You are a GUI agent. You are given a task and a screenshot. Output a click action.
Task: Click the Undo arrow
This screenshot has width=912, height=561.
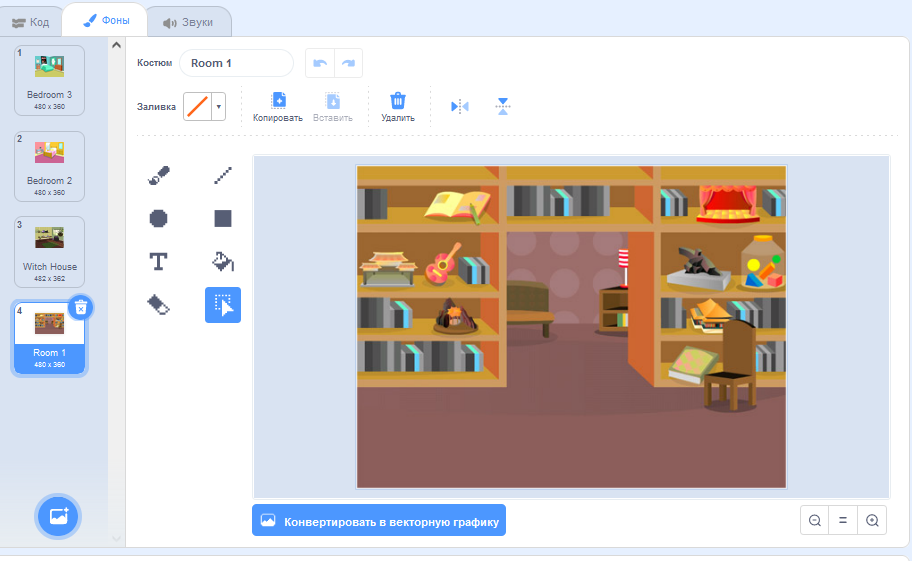point(320,63)
